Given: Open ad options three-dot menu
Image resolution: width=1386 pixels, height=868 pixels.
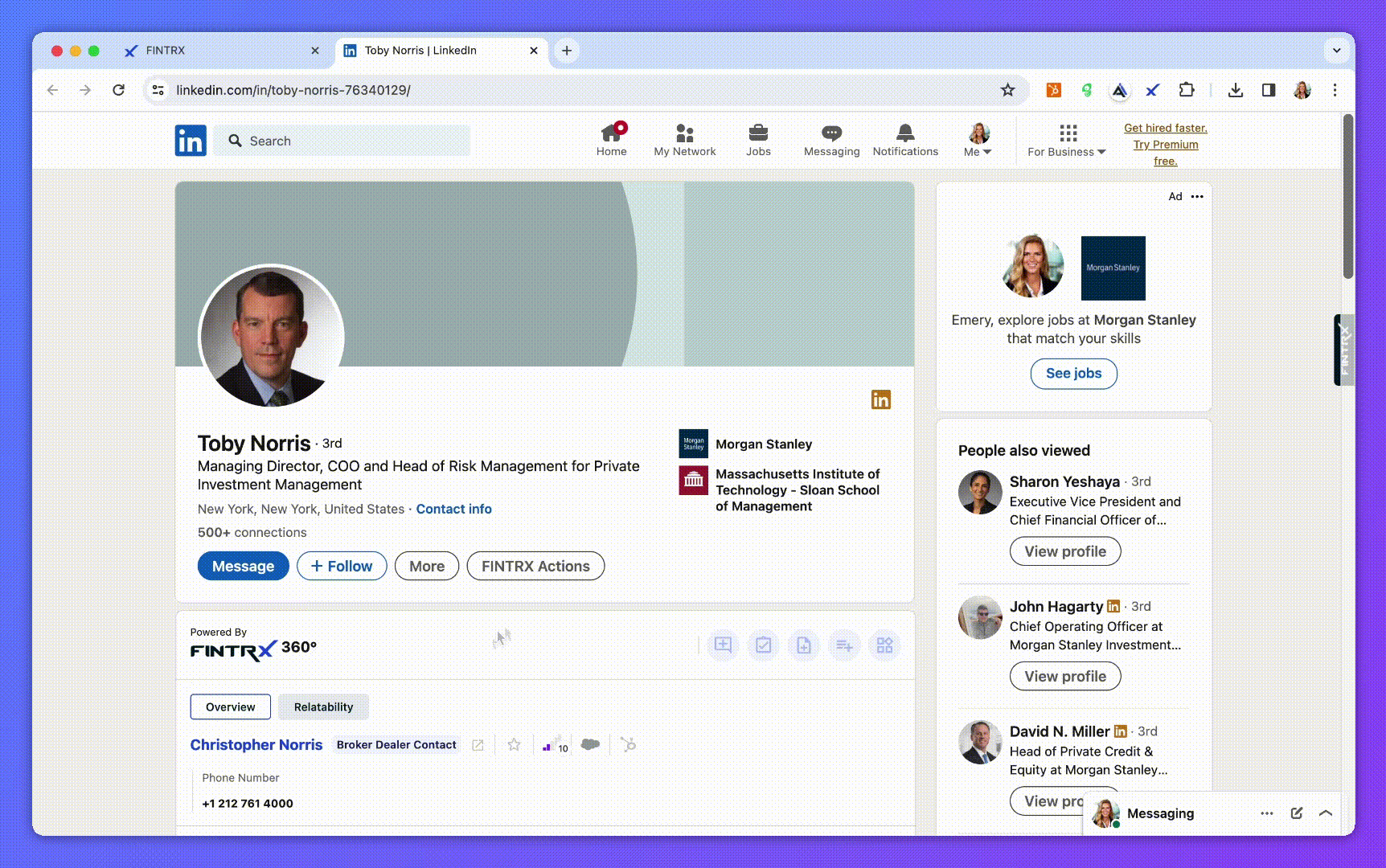Looking at the screenshot, I should [1197, 196].
